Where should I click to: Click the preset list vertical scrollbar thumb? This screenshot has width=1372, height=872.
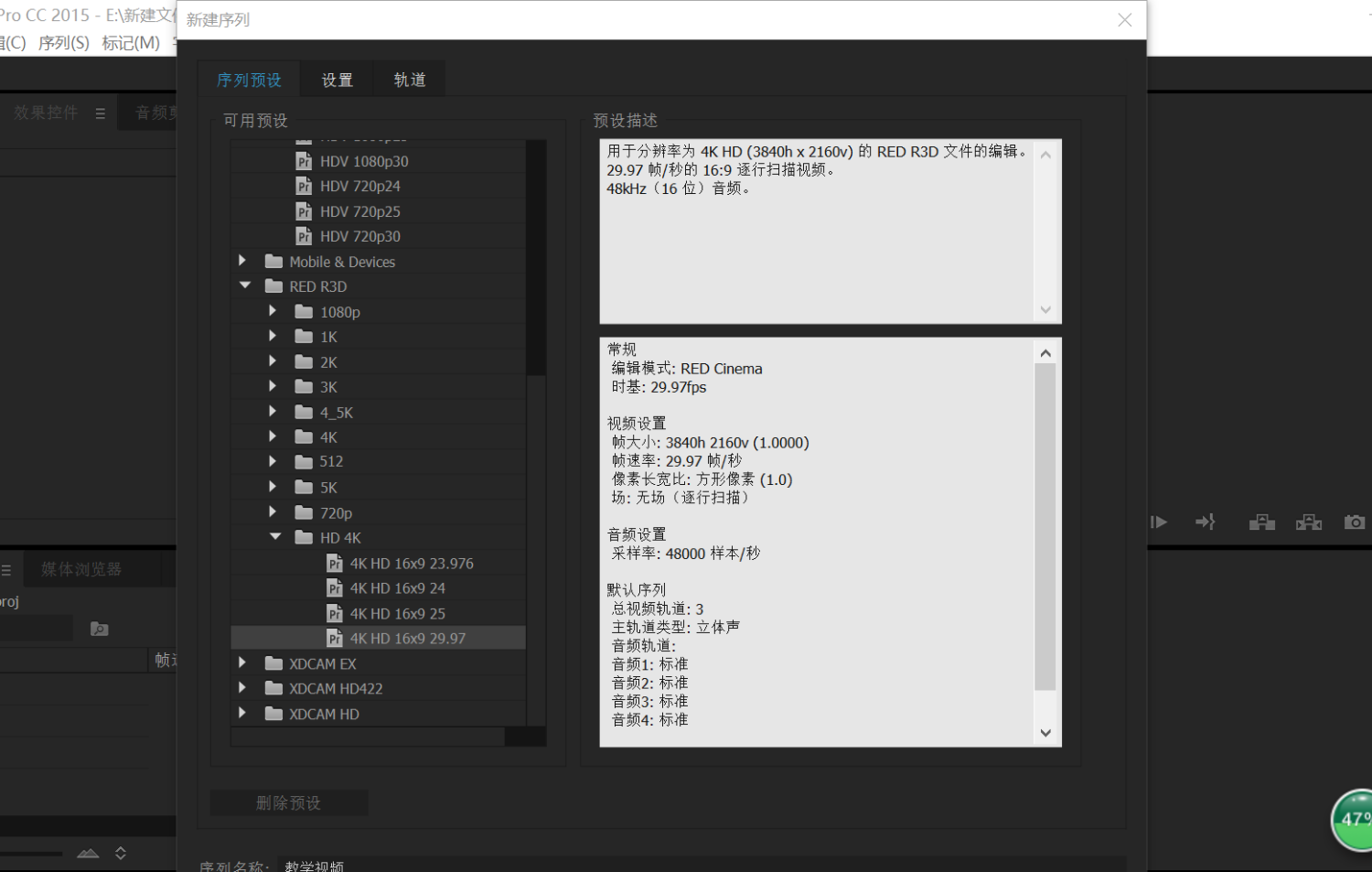pos(536,257)
